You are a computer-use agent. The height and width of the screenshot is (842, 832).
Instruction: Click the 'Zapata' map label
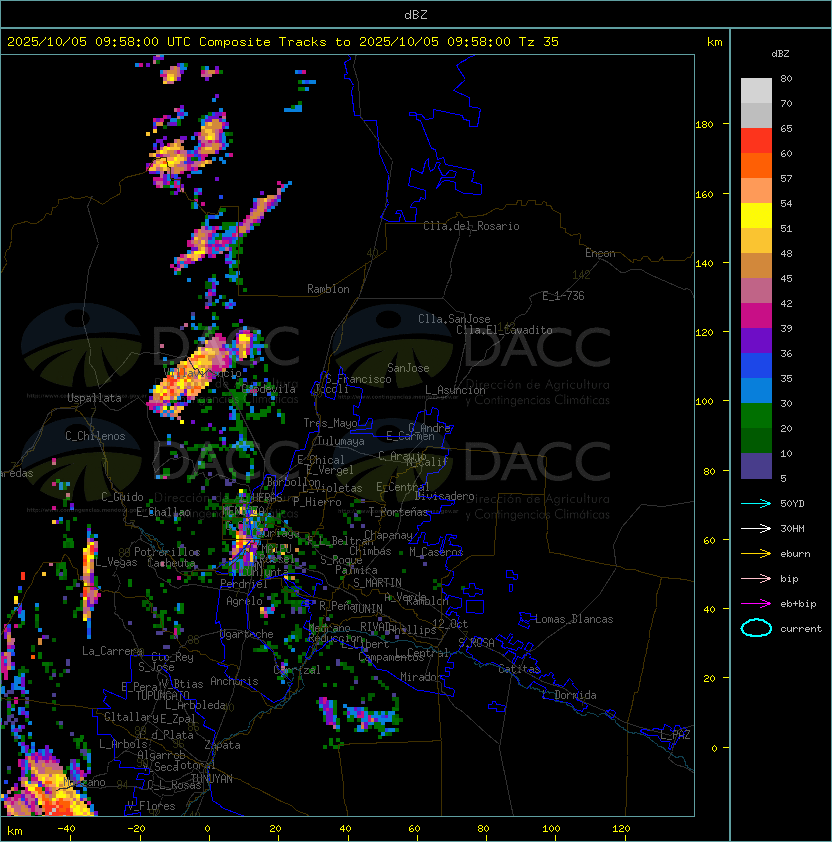222,745
